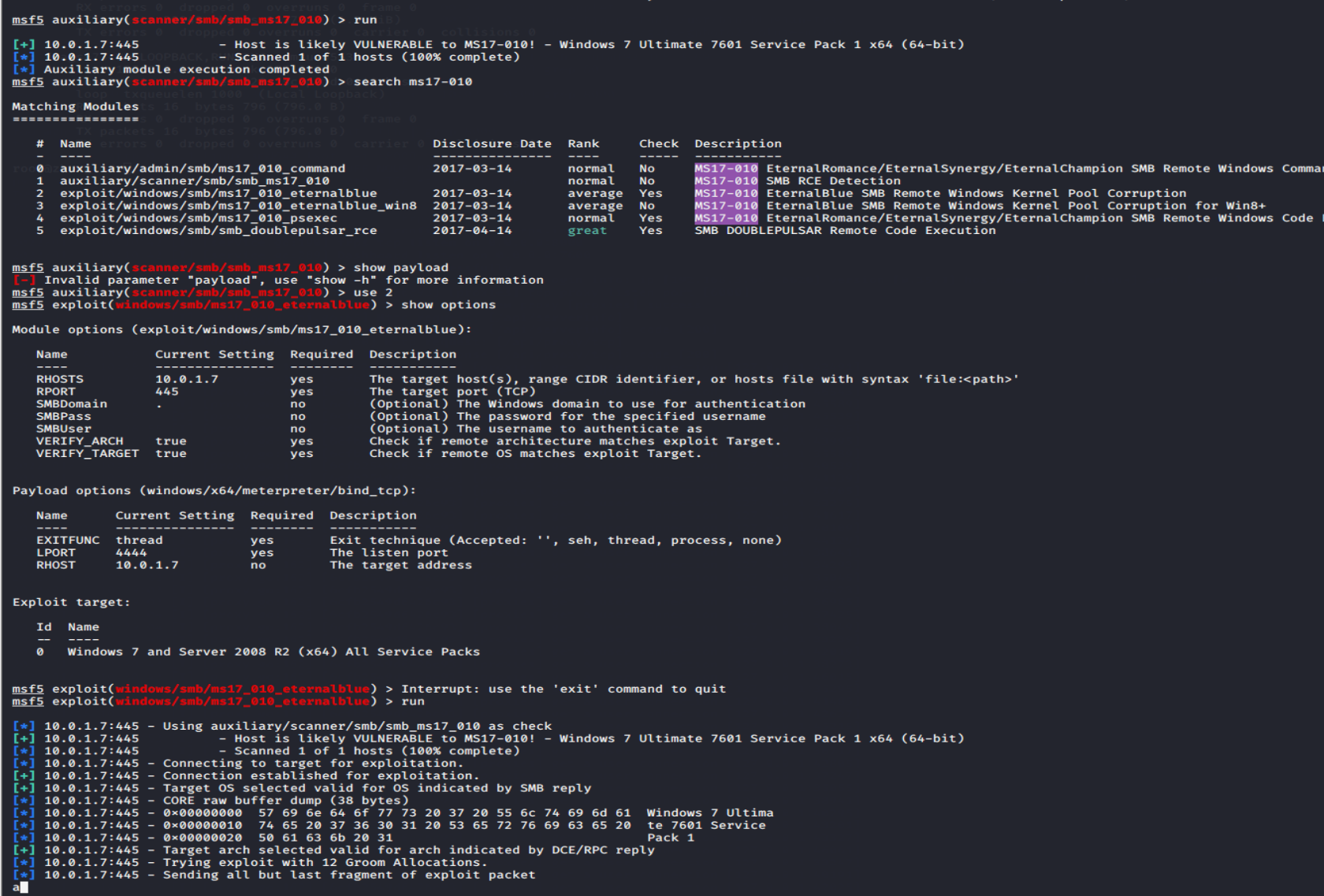This screenshot has width=1324, height=896.
Task: Click EXITFUNC value 'thread'
Action: click(139, 541)
